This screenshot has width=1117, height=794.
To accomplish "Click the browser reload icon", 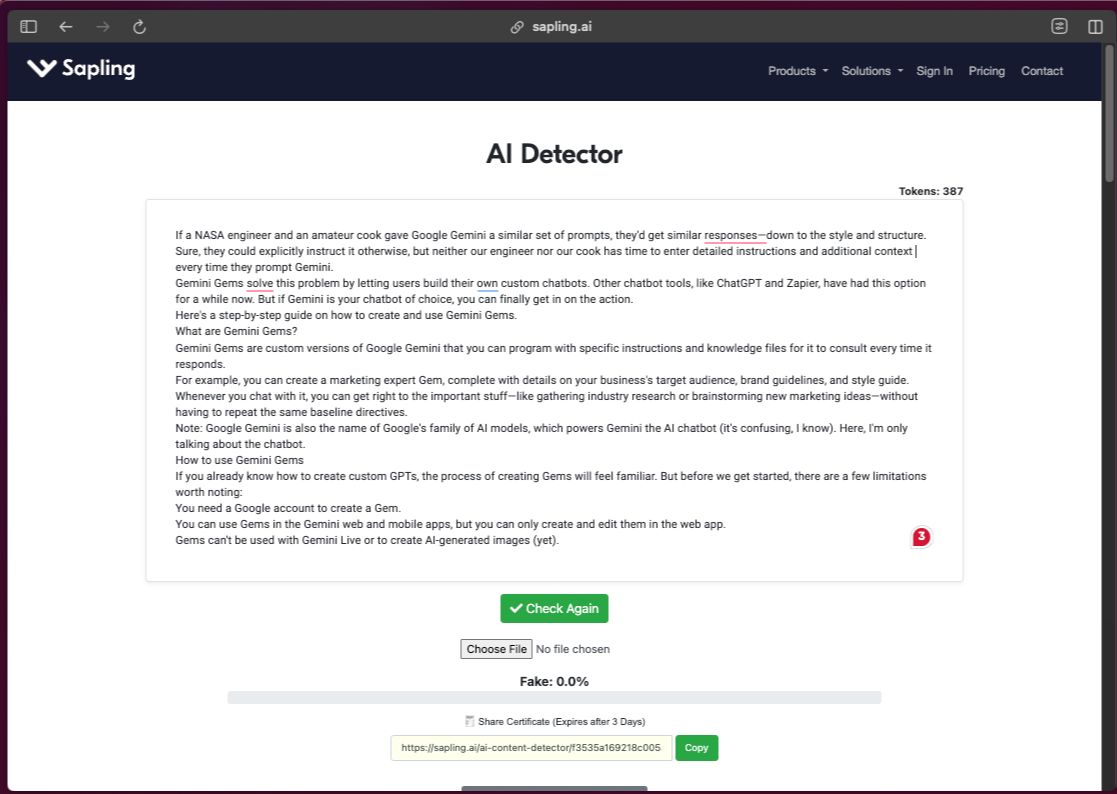I will 139,27.
